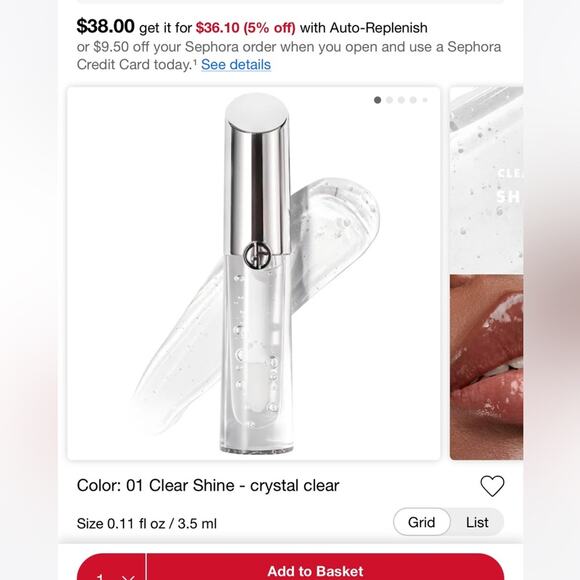Switch swatch view to List
The height and width of the screenshot is (580, 580).
point(477,522)
